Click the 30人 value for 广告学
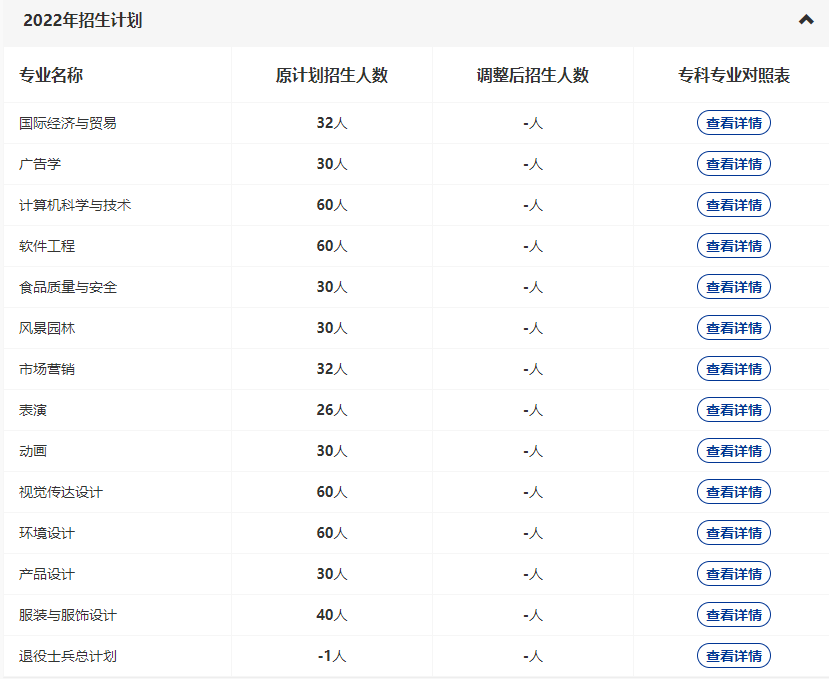 pyautogui.click(x=332, y=164)
